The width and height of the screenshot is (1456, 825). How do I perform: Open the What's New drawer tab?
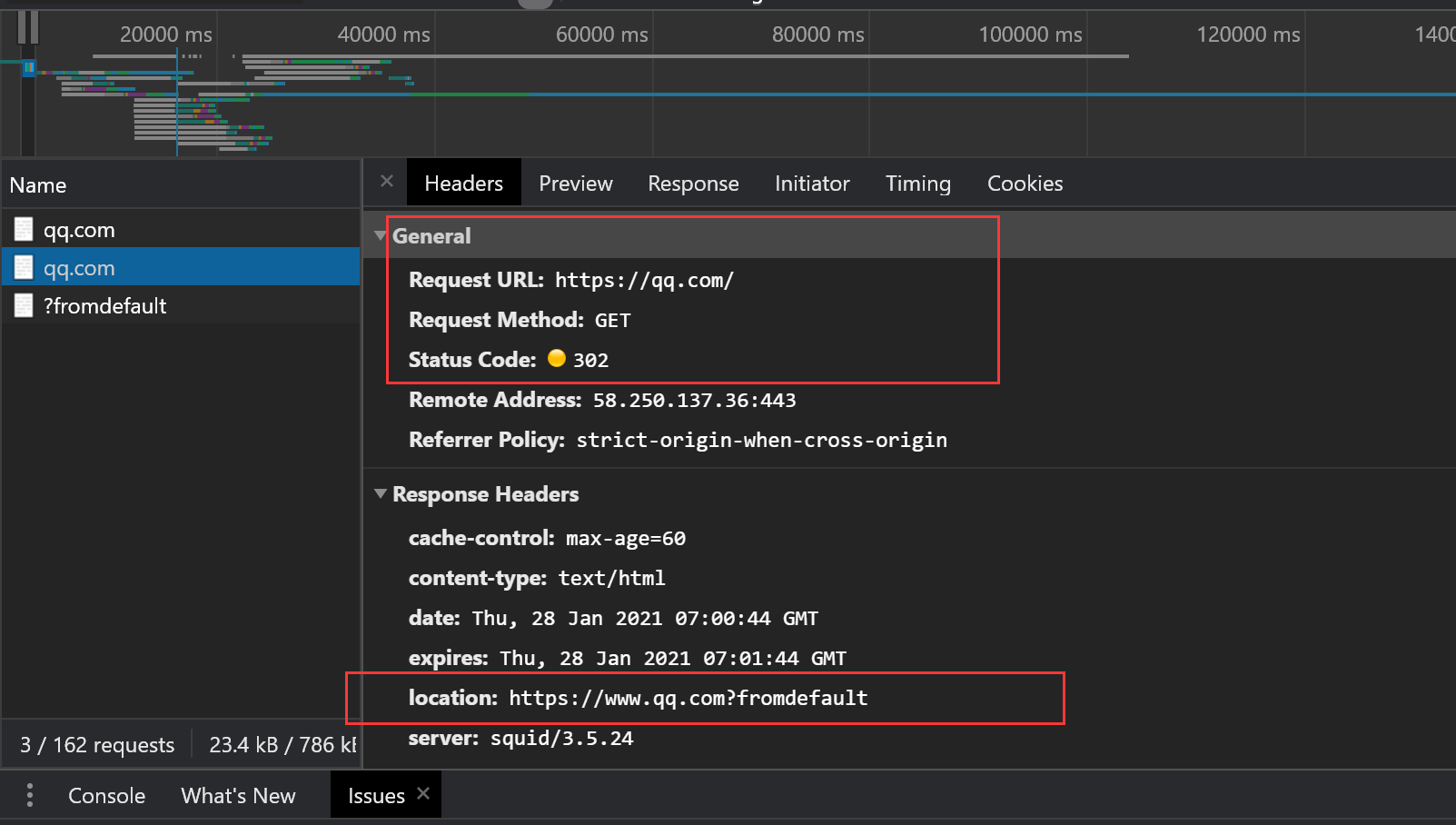click(238, 795)
